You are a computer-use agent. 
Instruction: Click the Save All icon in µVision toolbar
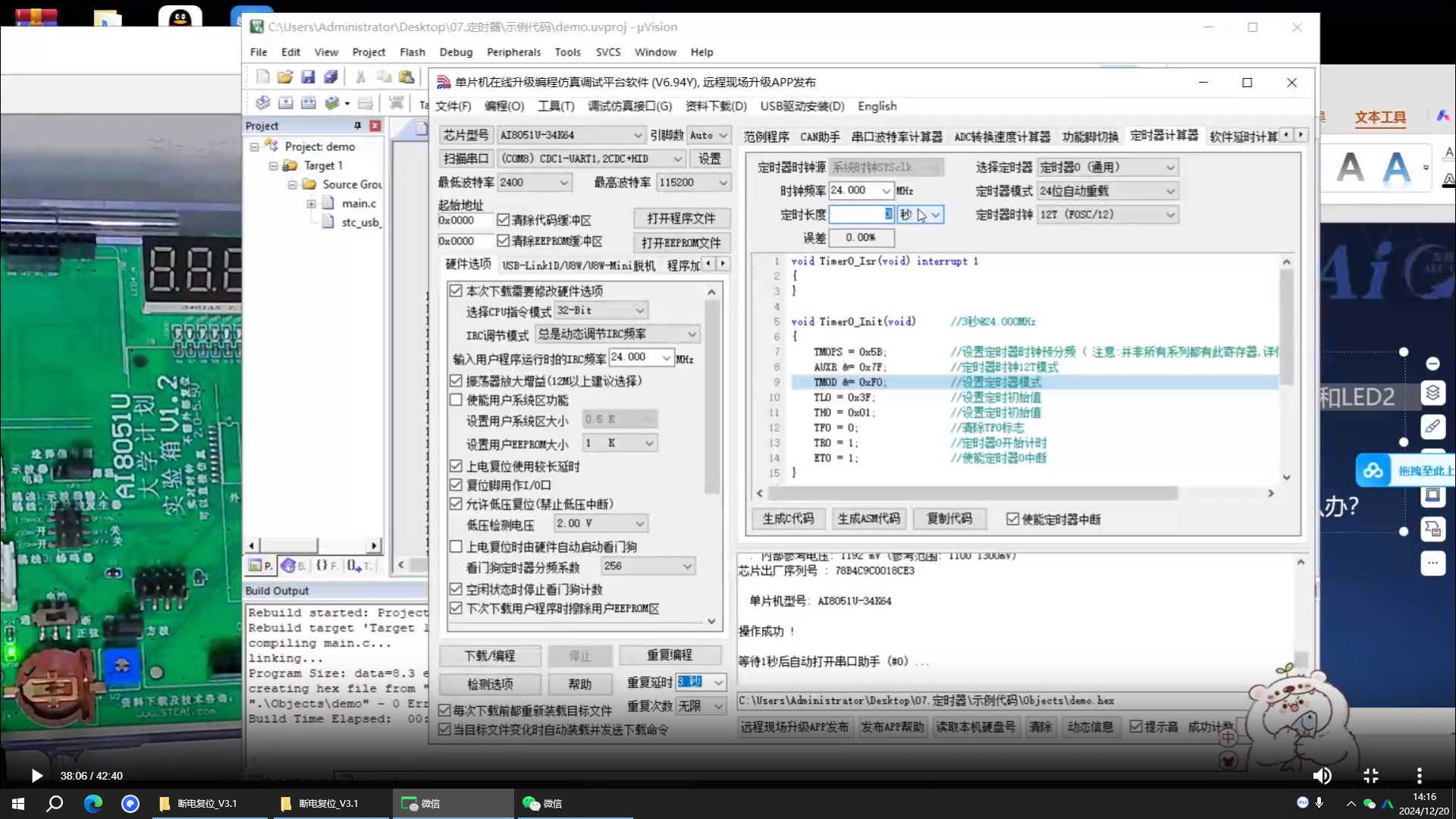tap(331, 77)
